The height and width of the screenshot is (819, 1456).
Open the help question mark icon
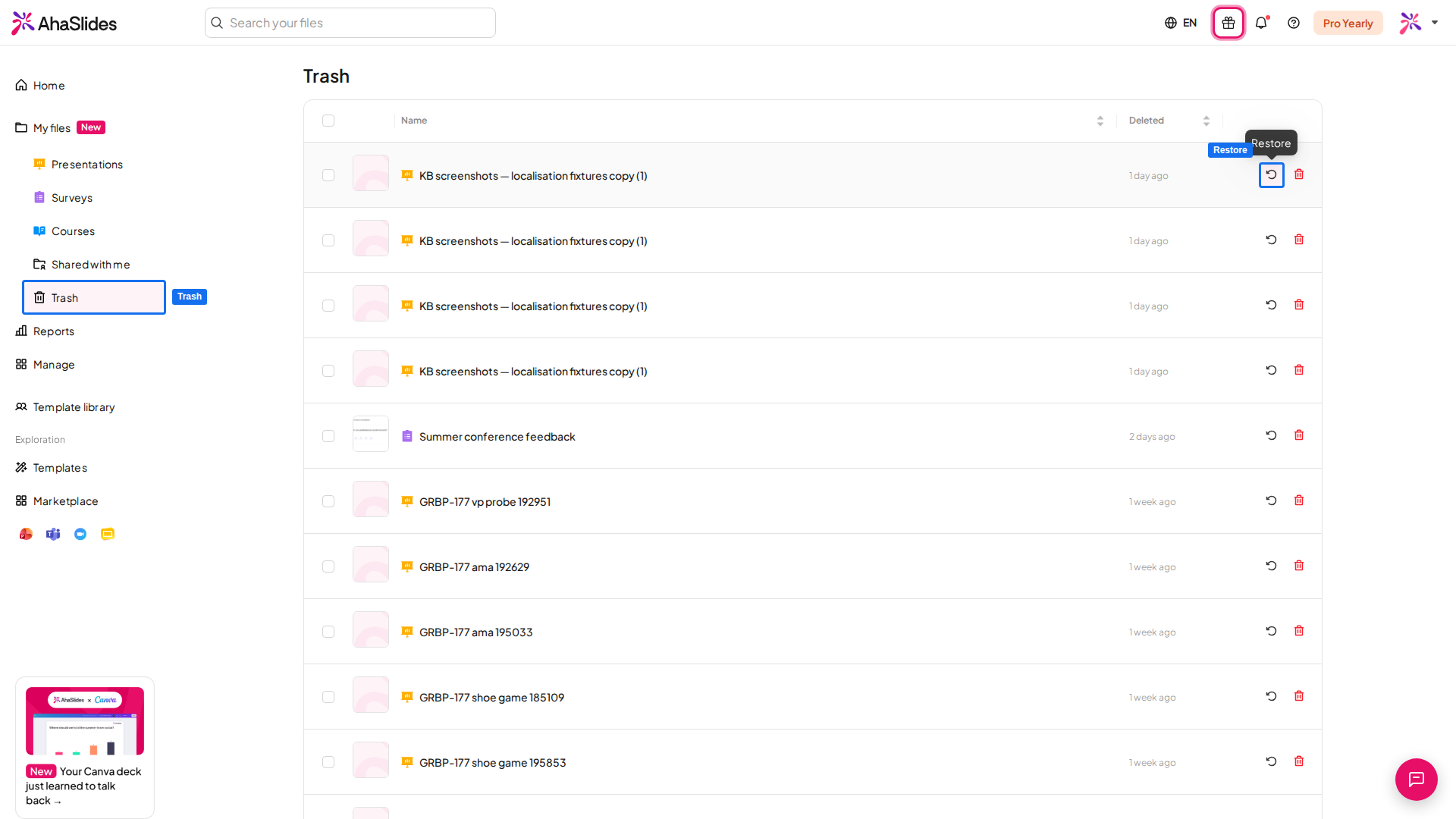1294,23
